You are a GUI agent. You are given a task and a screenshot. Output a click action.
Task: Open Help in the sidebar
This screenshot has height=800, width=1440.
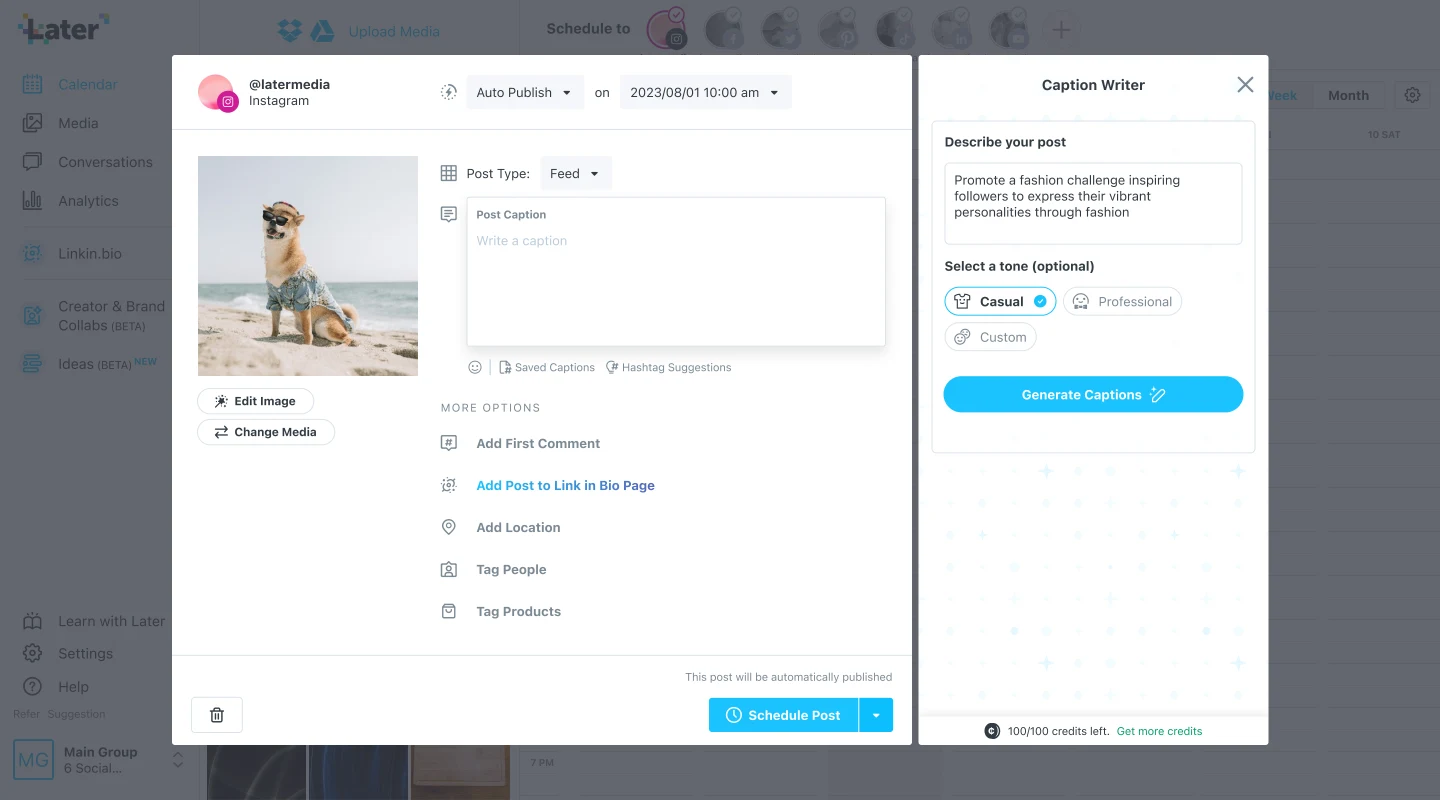[x=56, y=687]
